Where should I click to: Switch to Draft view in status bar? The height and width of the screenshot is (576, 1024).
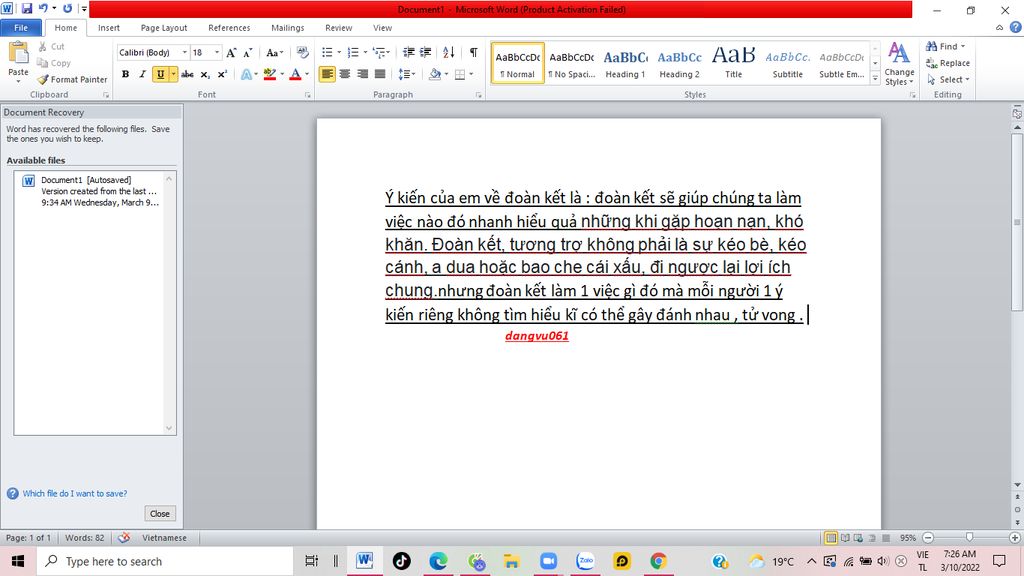886,538
